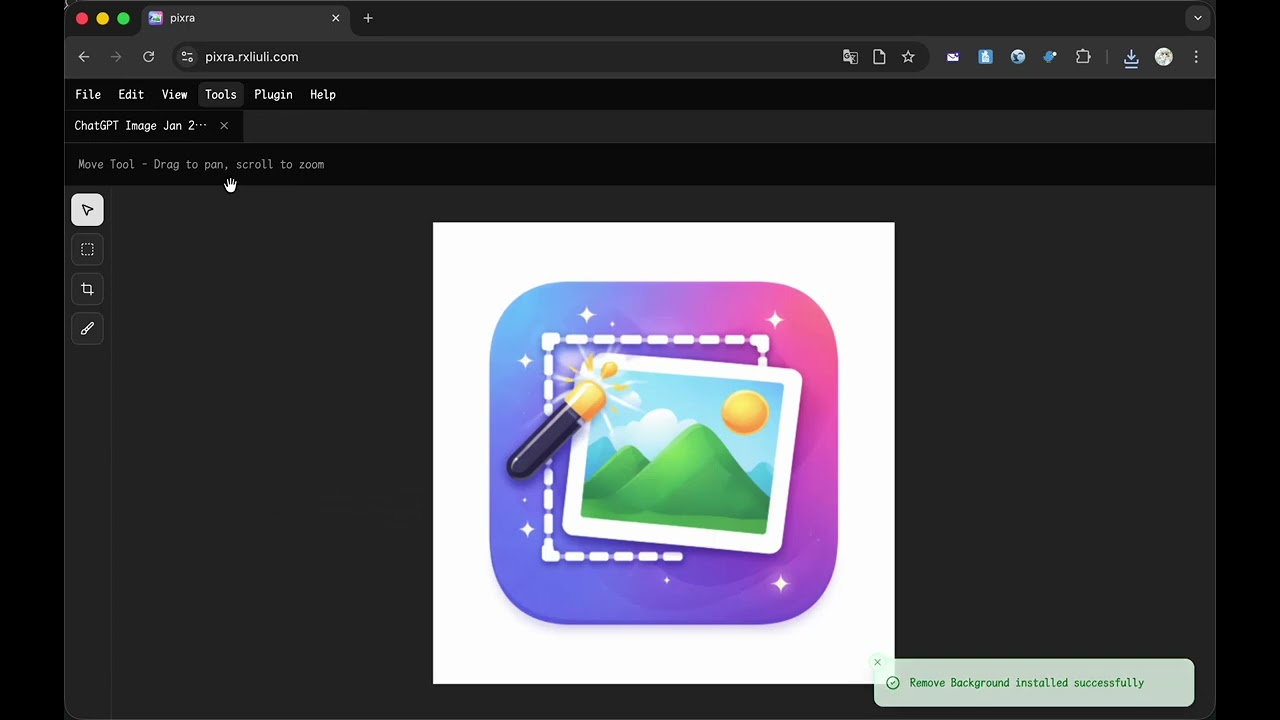Image resolution: width=1280 pixels, height=720 pixels.
Task: Open the Tools menu
Action: click(x=220, y=94)
